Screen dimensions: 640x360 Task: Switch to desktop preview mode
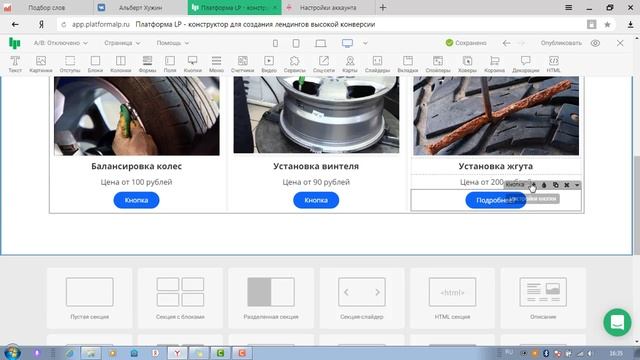click(347, 43)
